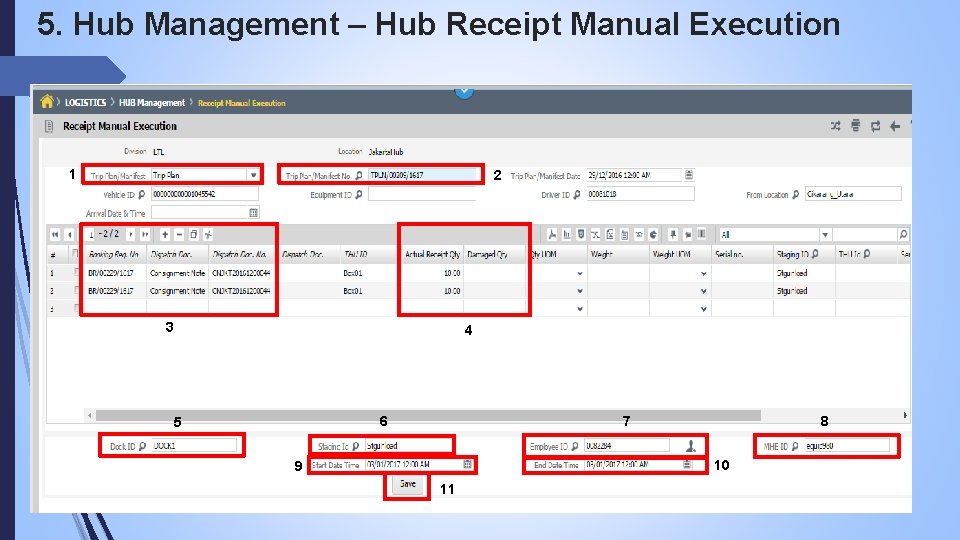Click the Dock ID search icon
The height and width of the screenshot is (540, 960).
pos(143,446)
